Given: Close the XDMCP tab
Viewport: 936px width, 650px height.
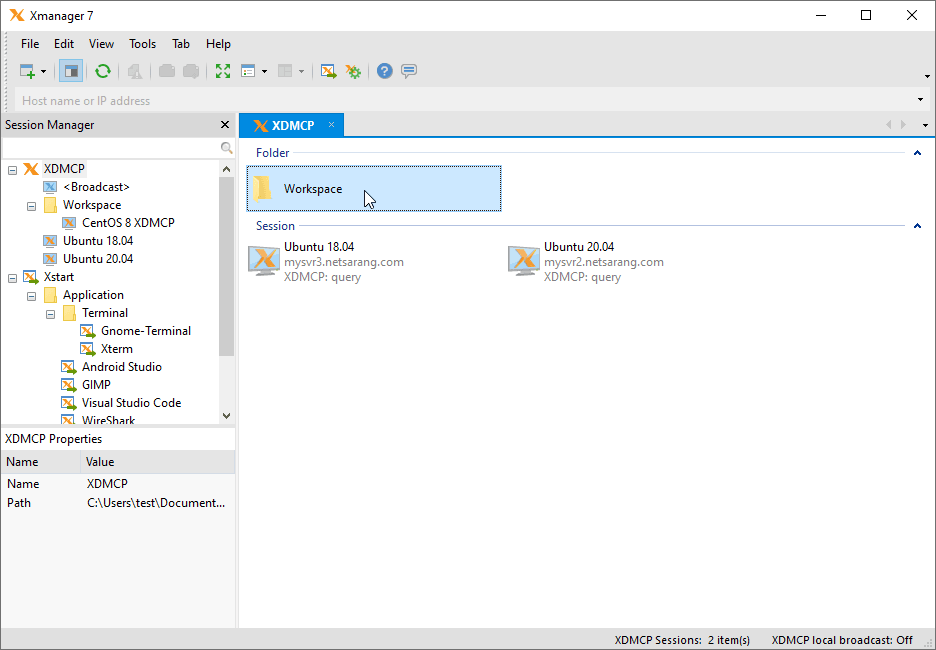Looking at the screenshot, I should 331,125.
